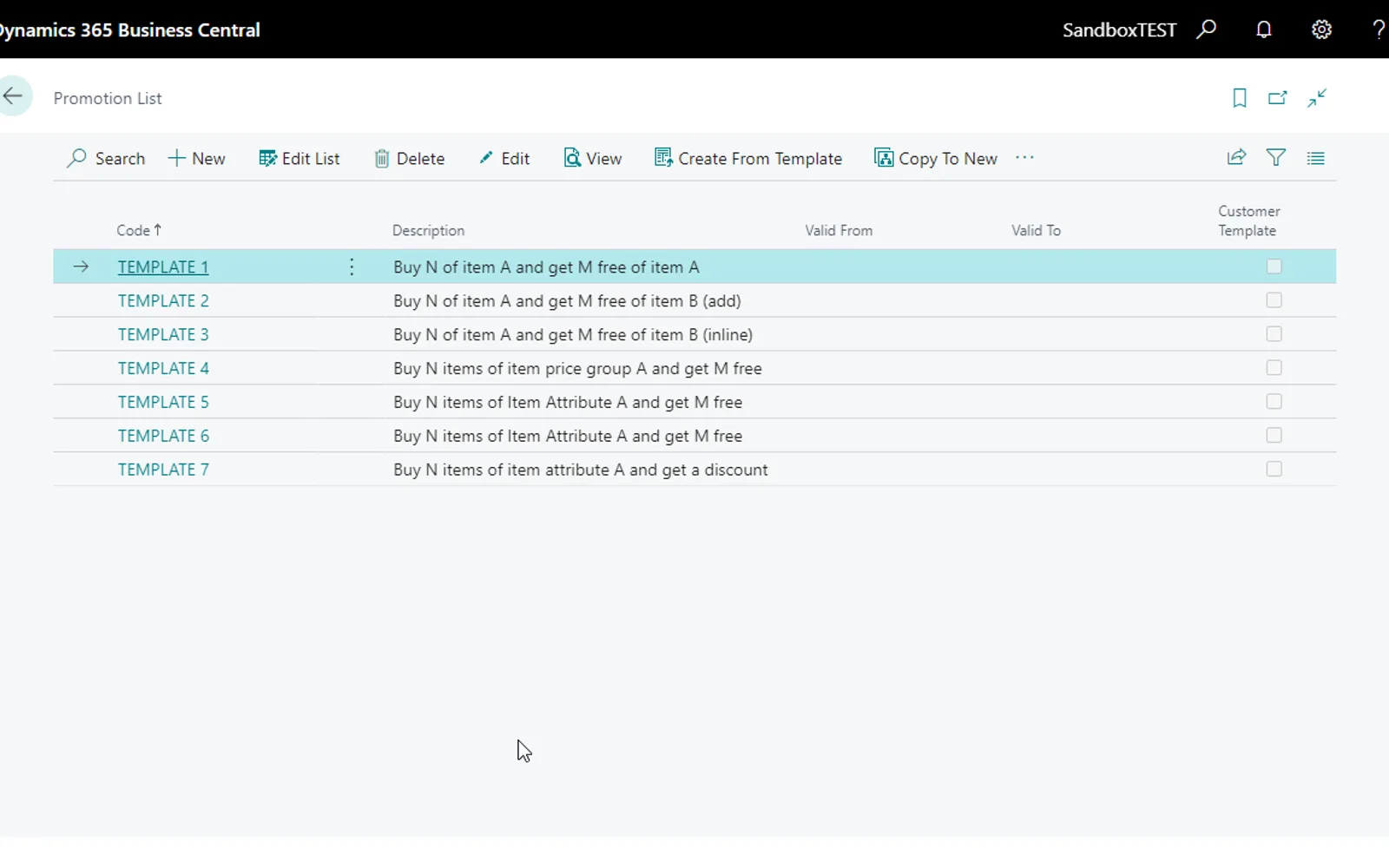This screenshot has height=868, width=1389.
Task: Create a new promotion with New
Action: tap(196, 158)
